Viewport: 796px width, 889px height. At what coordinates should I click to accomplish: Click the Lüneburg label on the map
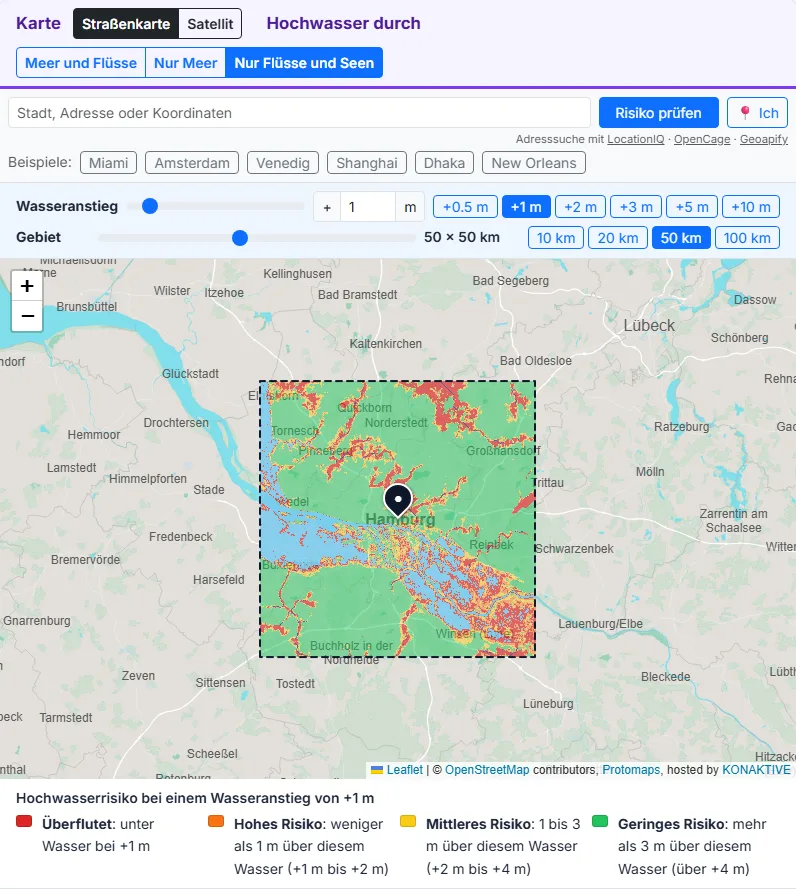click(x=548, y=704)
